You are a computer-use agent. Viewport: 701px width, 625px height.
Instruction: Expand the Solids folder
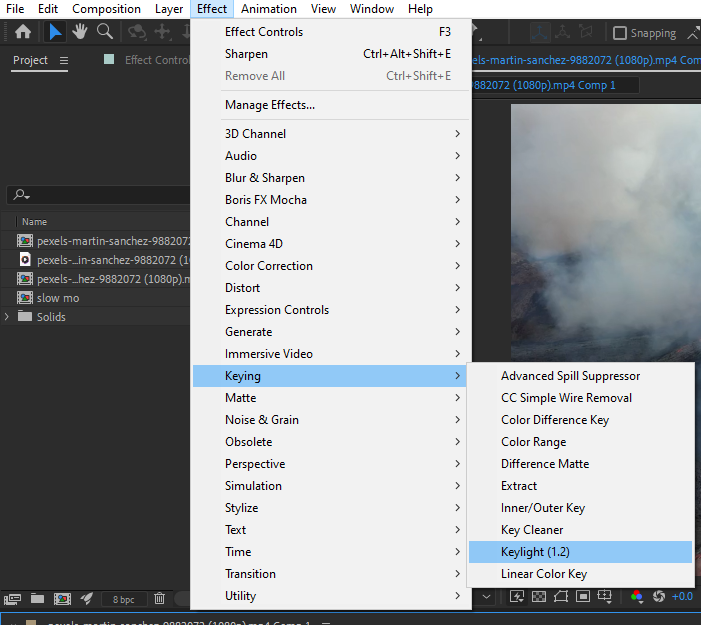(7, 317)
